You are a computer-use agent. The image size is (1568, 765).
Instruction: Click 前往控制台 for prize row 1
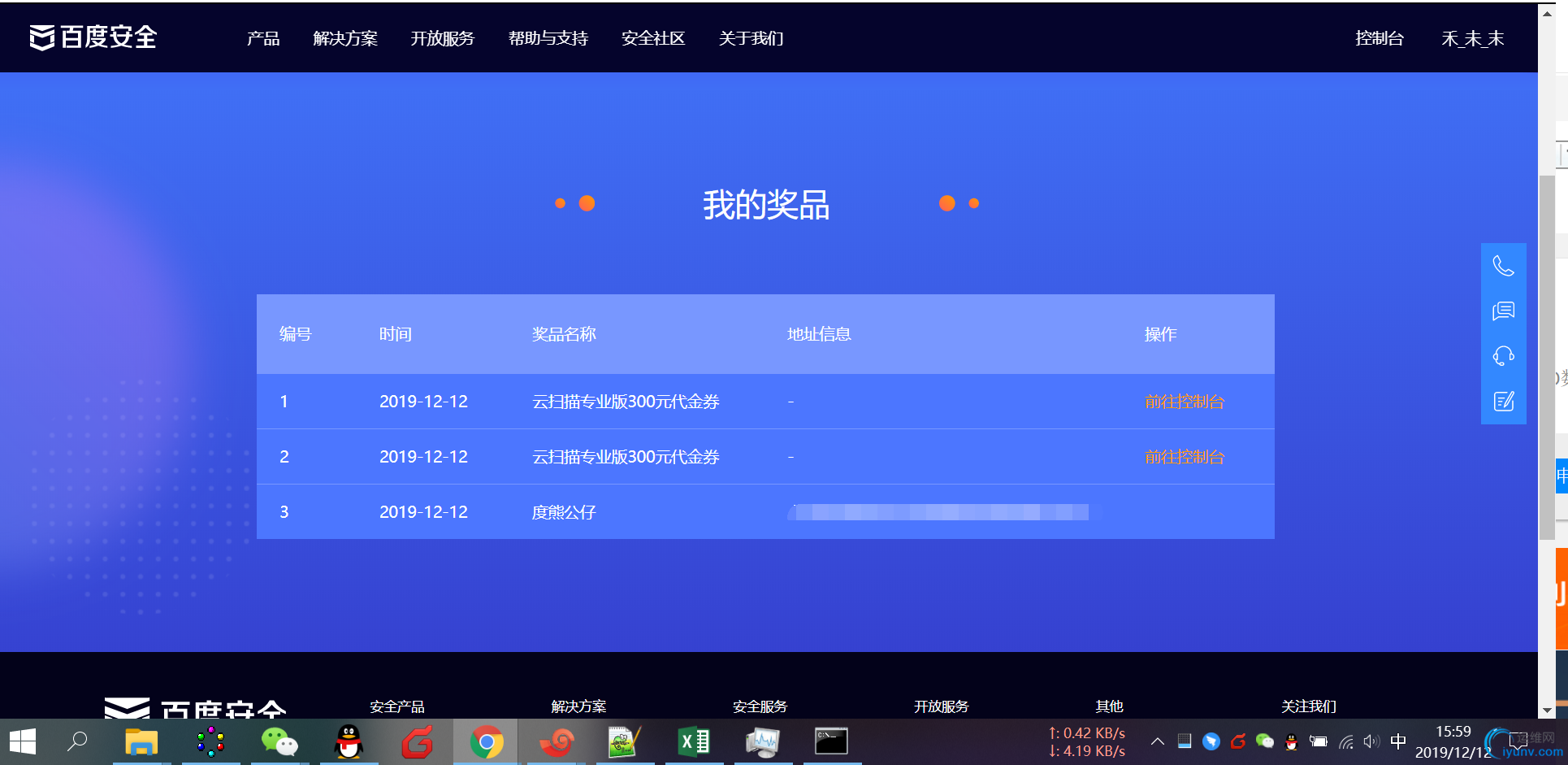(x=1185, y=402)
